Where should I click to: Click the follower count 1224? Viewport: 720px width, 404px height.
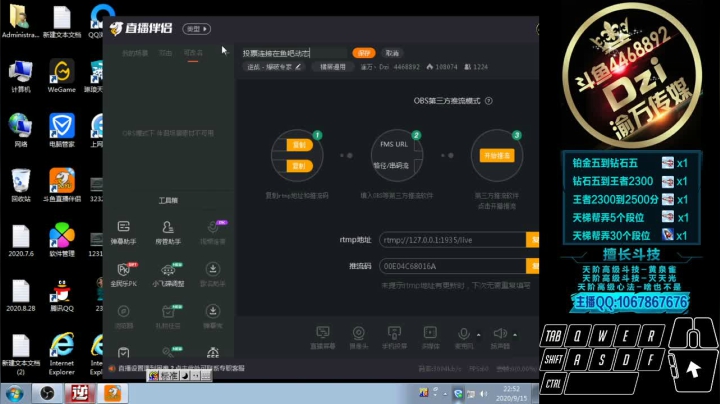[476, 67]
